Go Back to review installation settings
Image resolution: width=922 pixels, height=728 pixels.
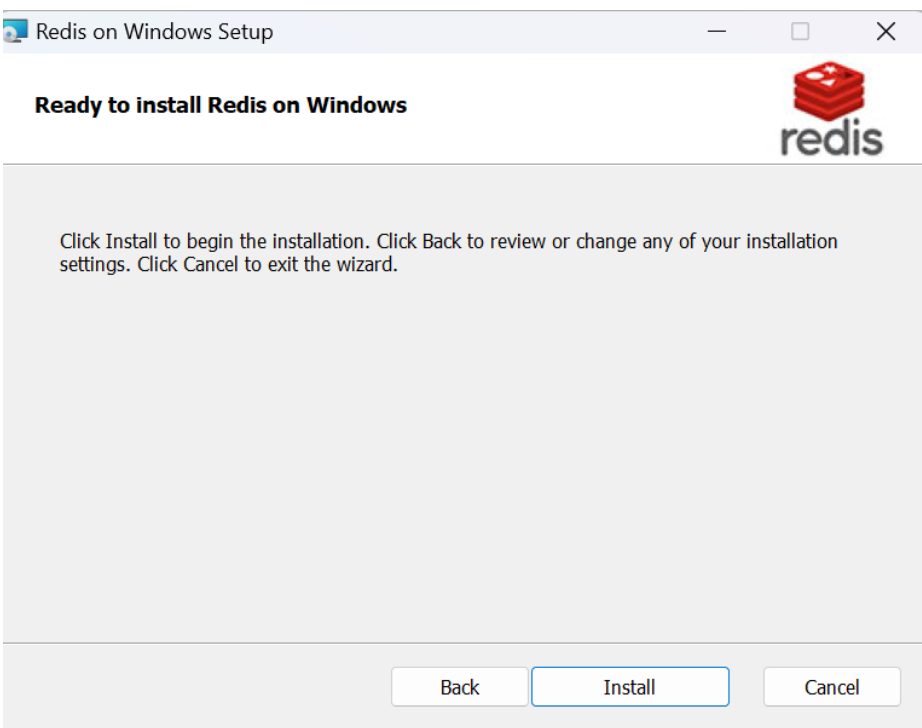[x=459, y=686]
